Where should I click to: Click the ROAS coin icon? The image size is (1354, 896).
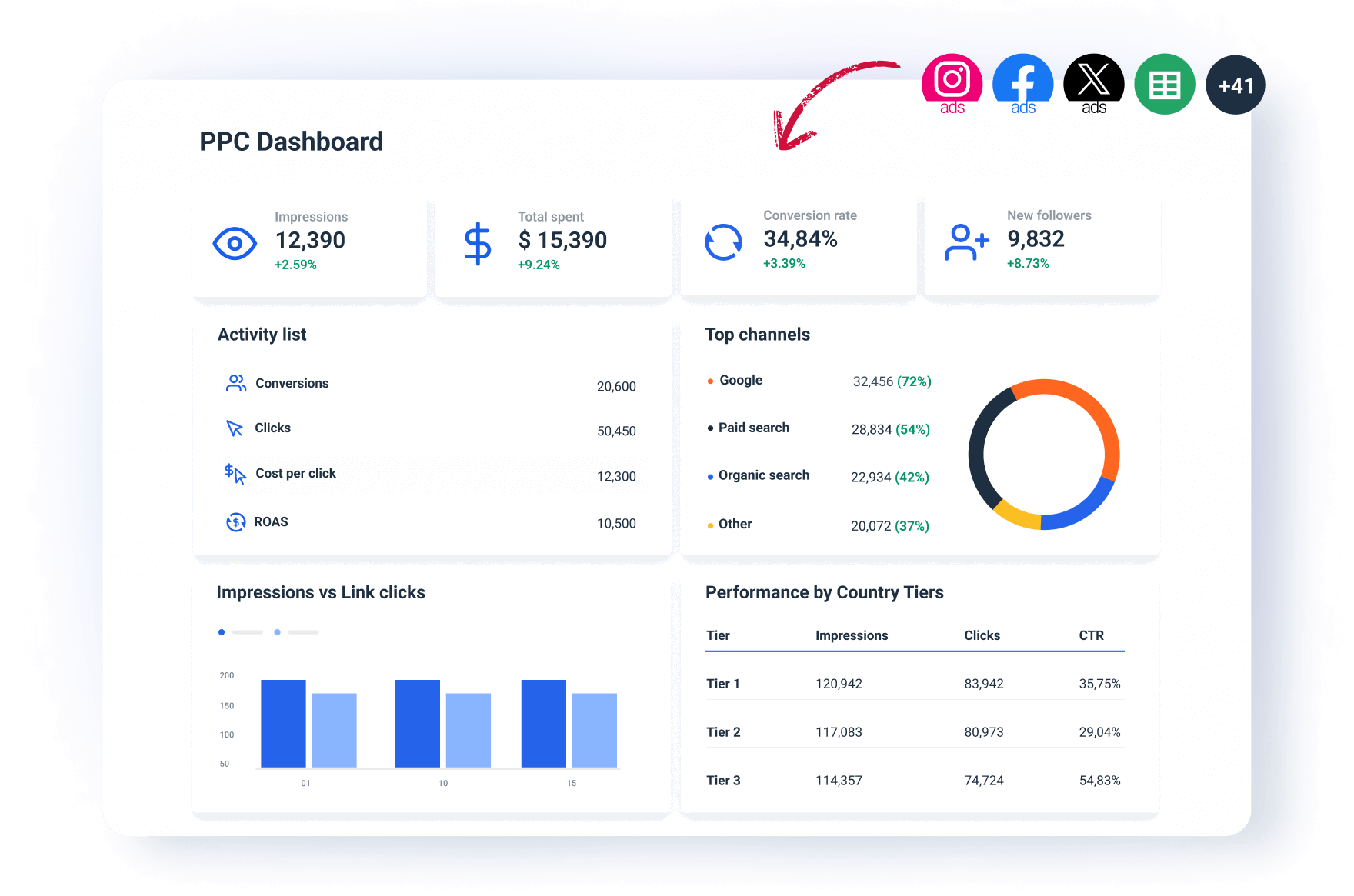pyautogui.click(x=235, y=522)
